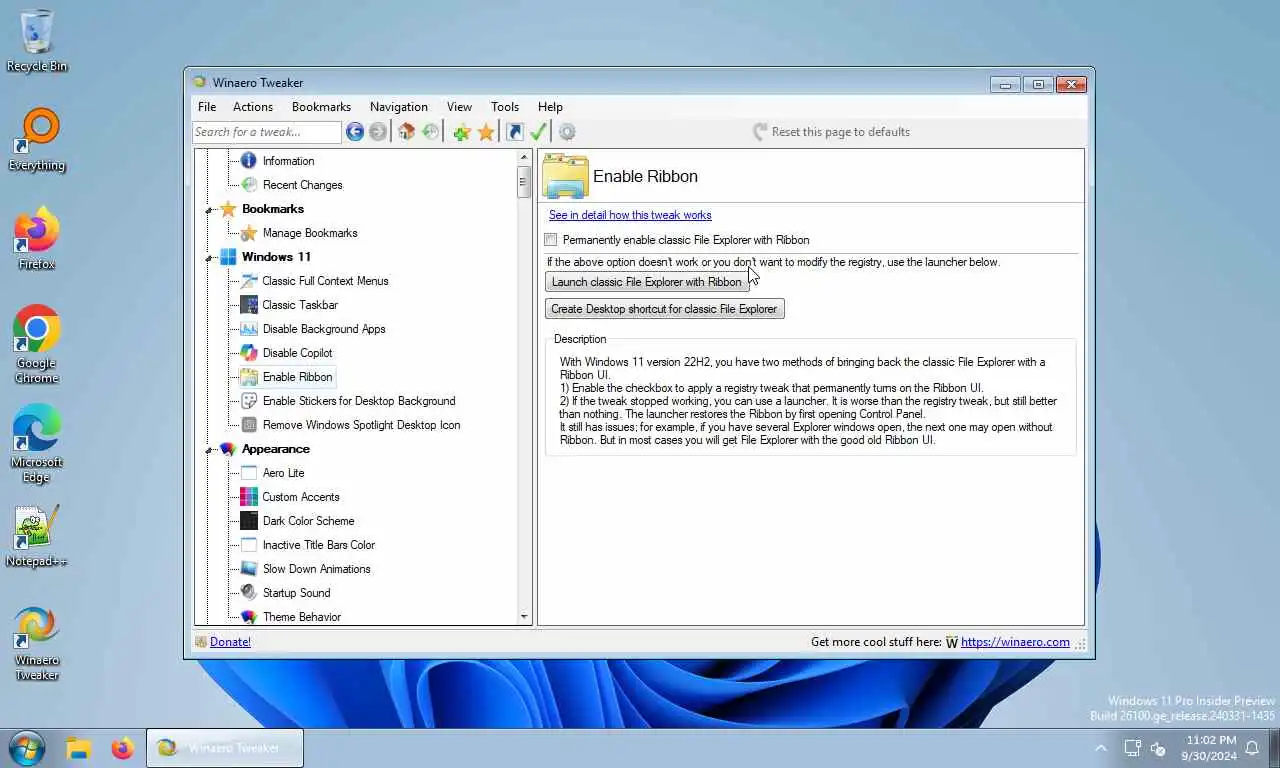Open Manage Bookmarks item
Viewport: 1280px width, 768px height.
310,233
